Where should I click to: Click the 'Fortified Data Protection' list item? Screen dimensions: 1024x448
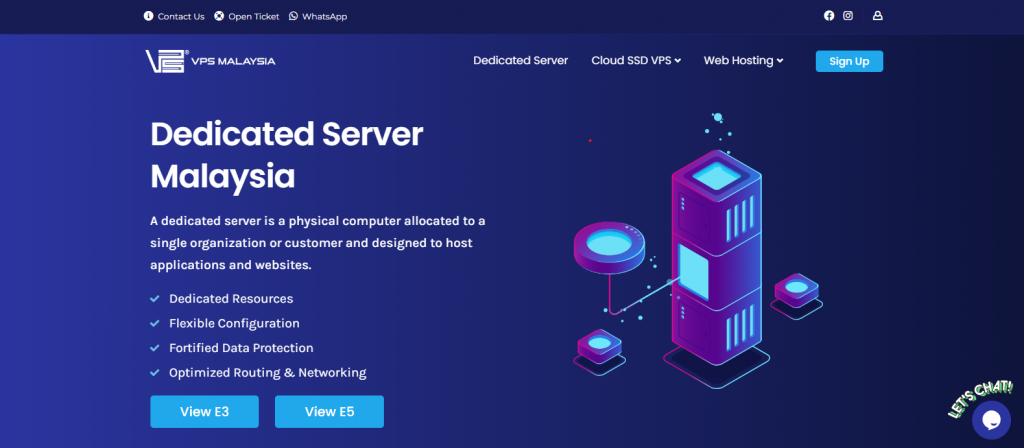[241, 348]
